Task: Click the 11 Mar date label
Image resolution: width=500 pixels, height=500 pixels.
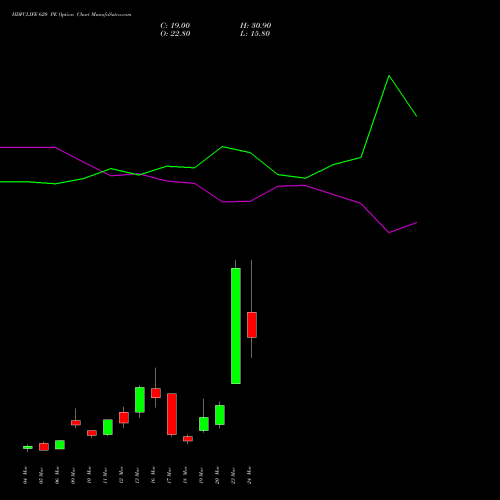Action: 106,475
